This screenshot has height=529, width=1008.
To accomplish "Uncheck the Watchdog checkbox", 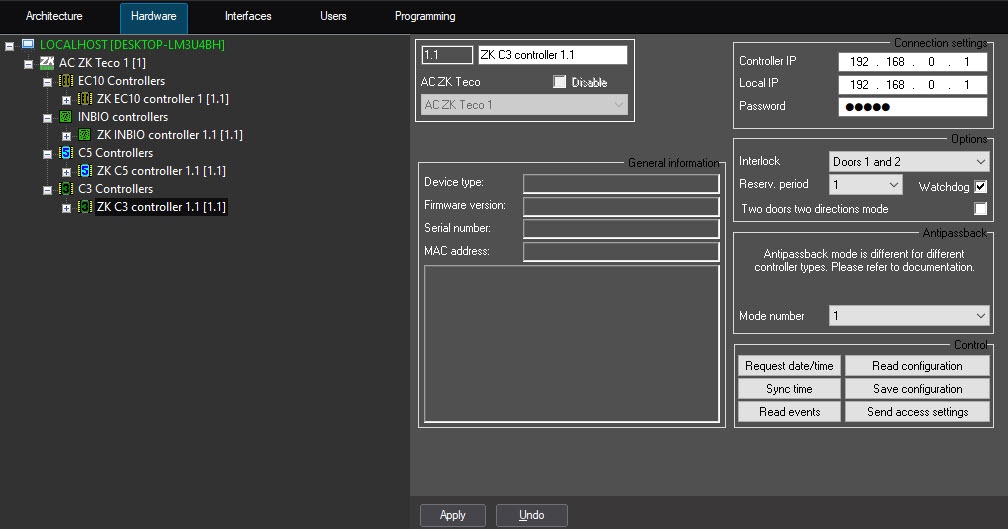I will 980,186.
